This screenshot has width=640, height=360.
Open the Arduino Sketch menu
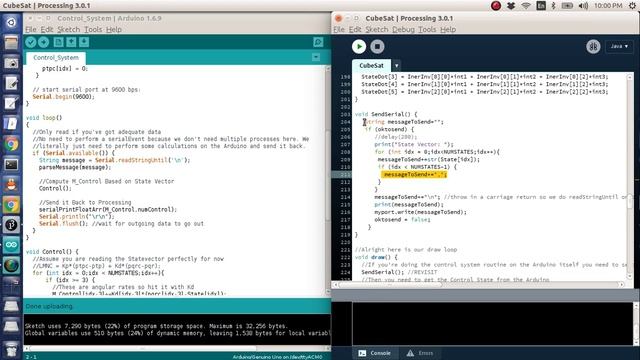point(69,29)
